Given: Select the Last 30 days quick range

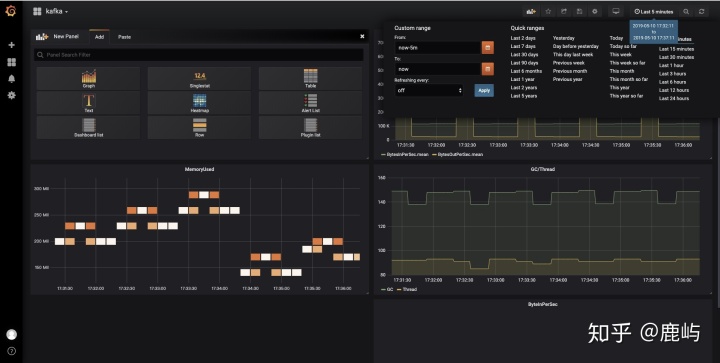Looking at the screenshot, I should tap(524, 55).
